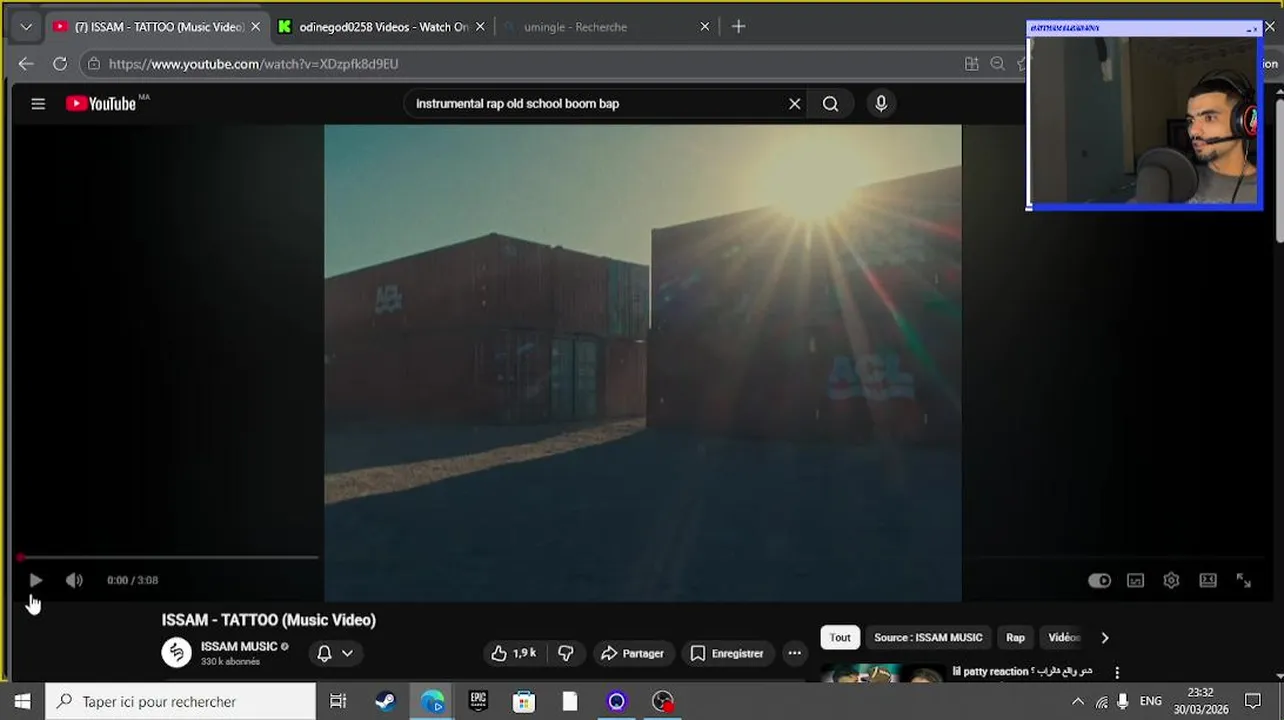The height and width of the screenshot is (720, 1284).
Task: Open Microsoft Store on the taskbar
Action: pyautogui.click(x=524, y=702)
